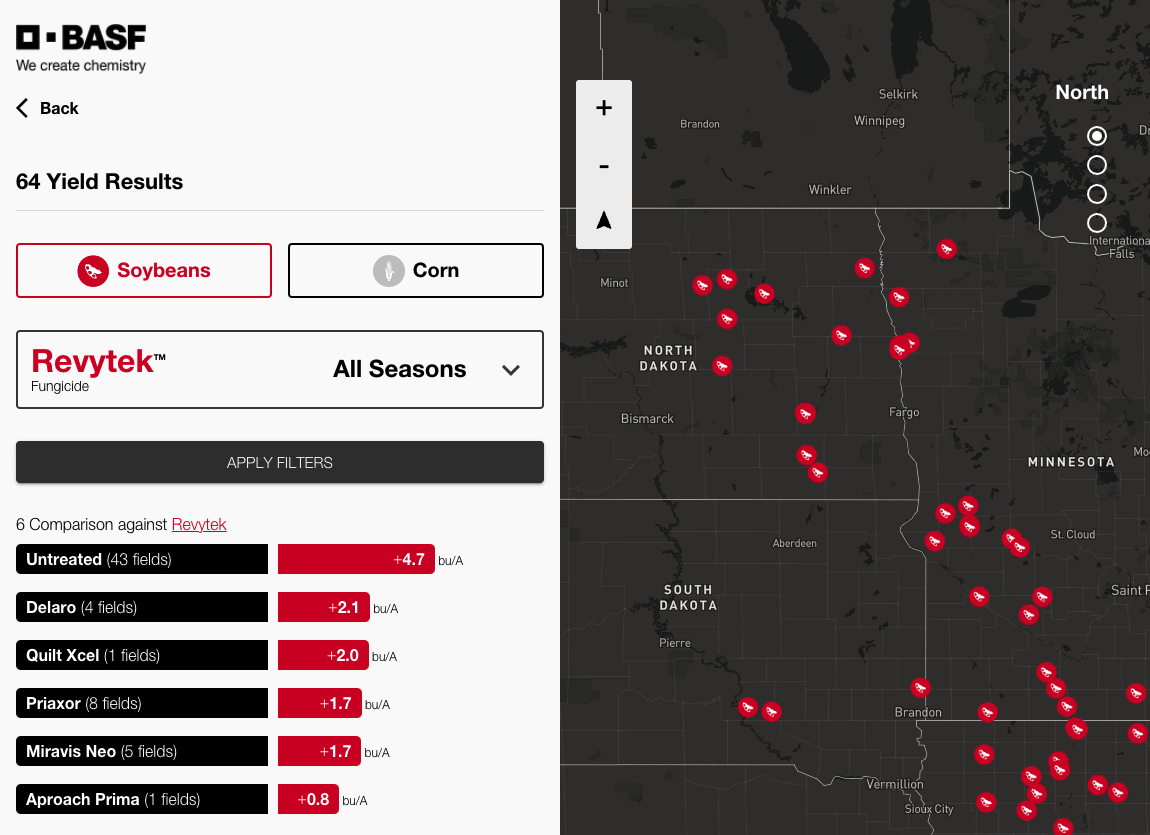
Task: Select the Soybeans crop tab
Action: click(144, 271)
